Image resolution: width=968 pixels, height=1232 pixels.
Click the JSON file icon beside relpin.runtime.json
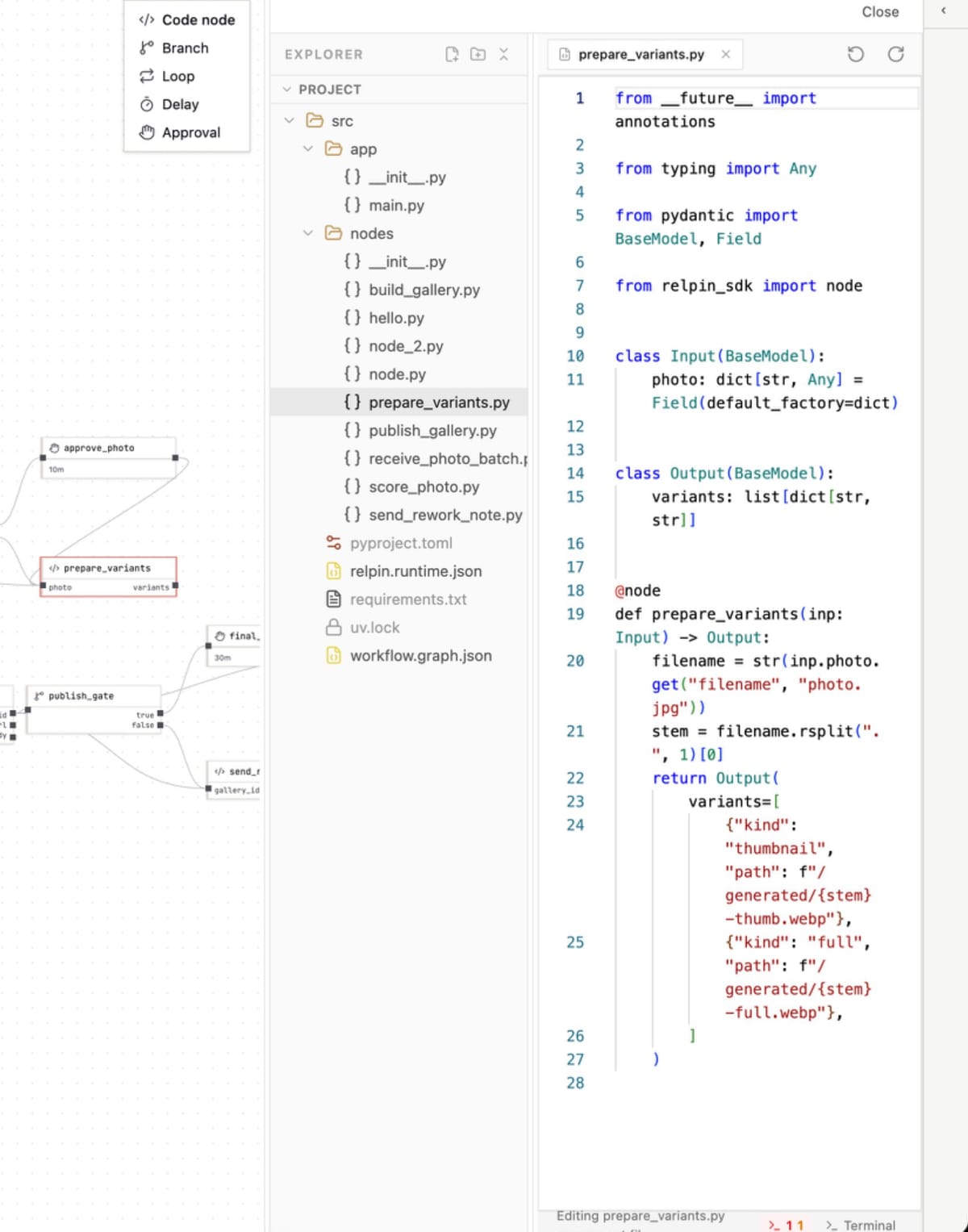click(333, 570)
